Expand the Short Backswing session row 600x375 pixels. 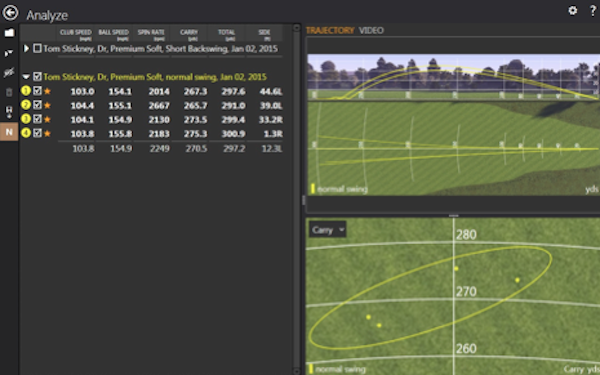(x=26, y=48)
